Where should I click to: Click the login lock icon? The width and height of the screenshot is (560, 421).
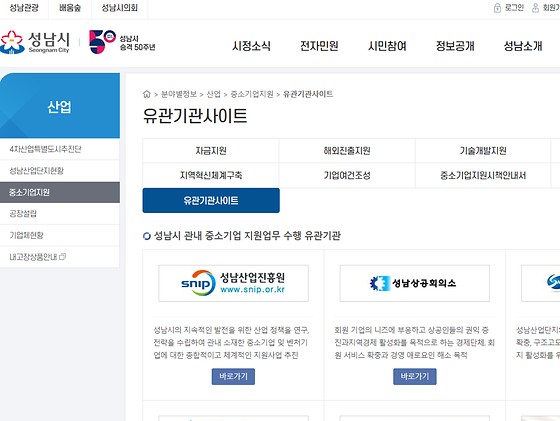[x=497, y=8]
